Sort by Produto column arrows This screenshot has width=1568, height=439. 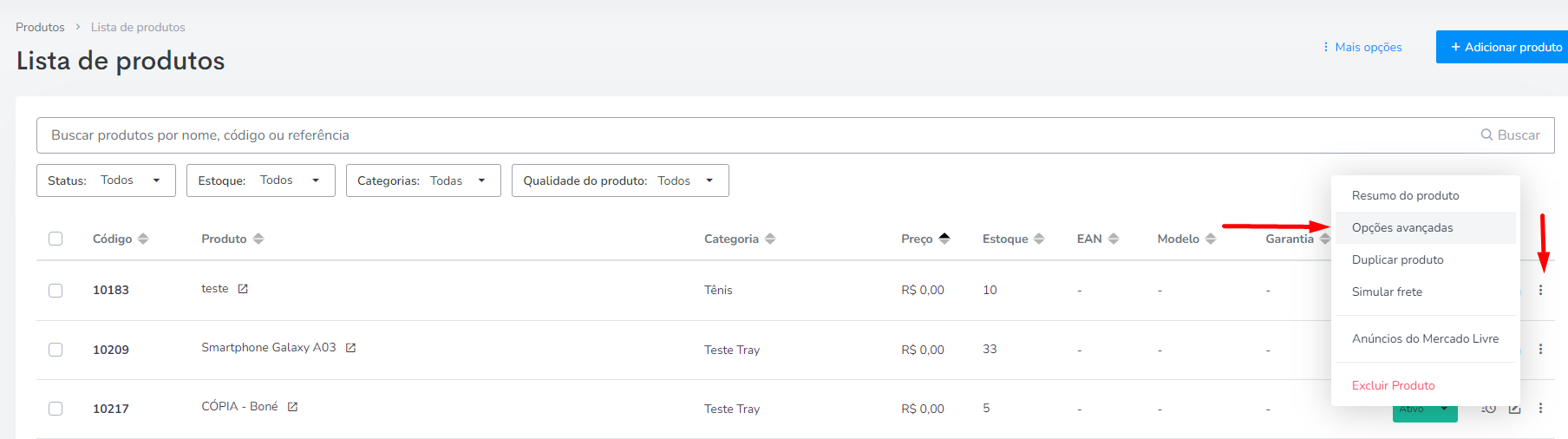[x=258, y=239]
